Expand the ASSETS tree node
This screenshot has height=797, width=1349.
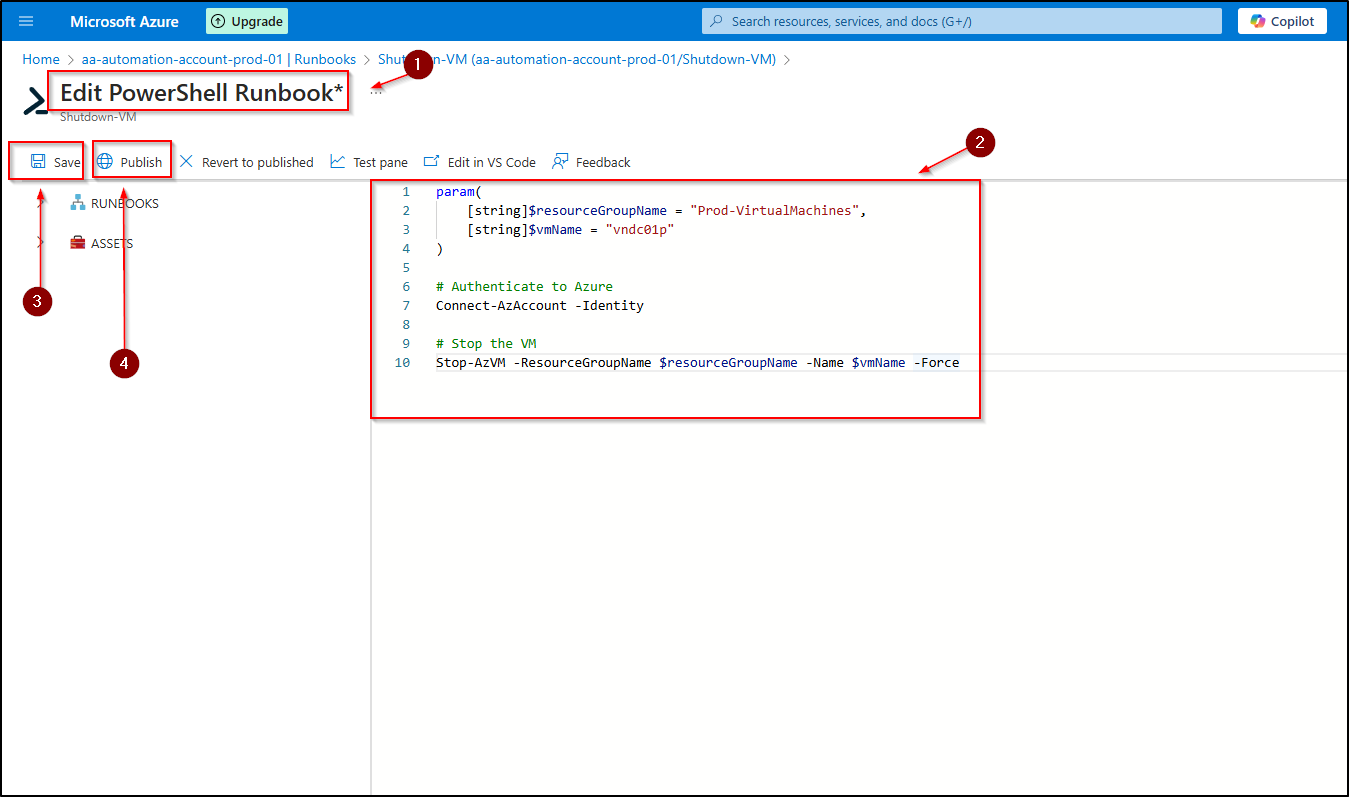coord(40,243)
